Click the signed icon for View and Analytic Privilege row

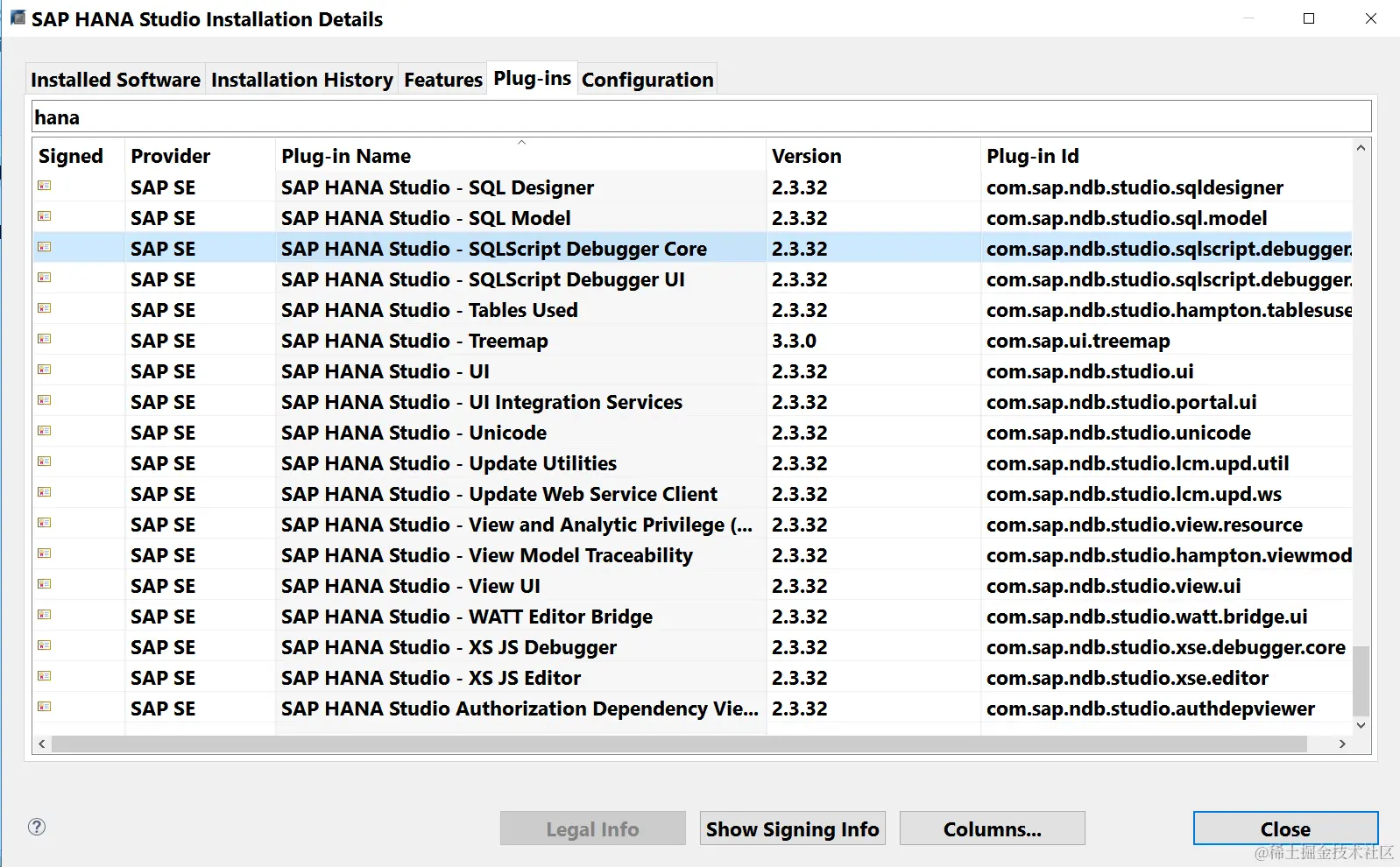(x=45, y=523)
